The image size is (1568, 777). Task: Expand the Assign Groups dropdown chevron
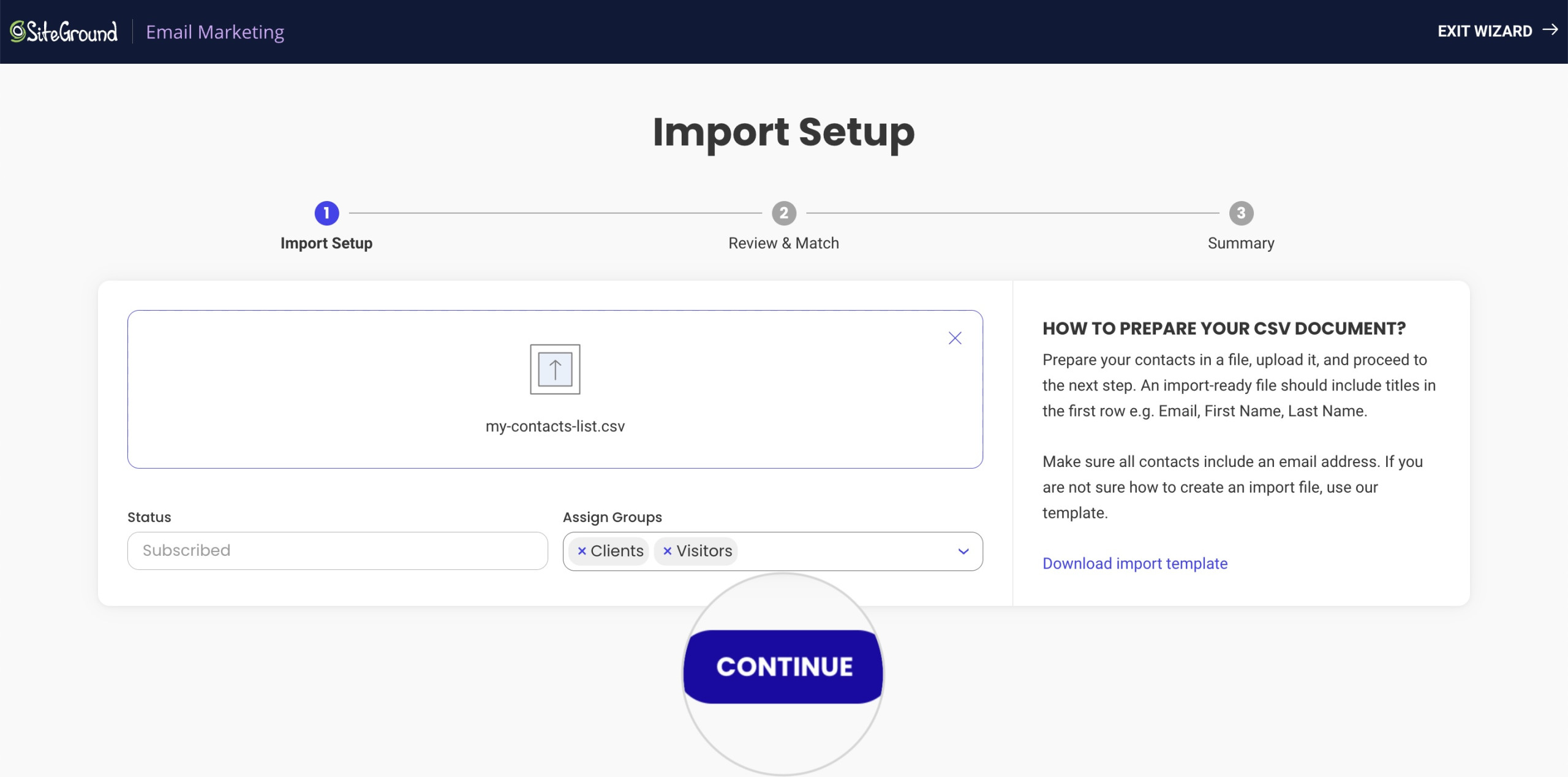click(963, 551)
